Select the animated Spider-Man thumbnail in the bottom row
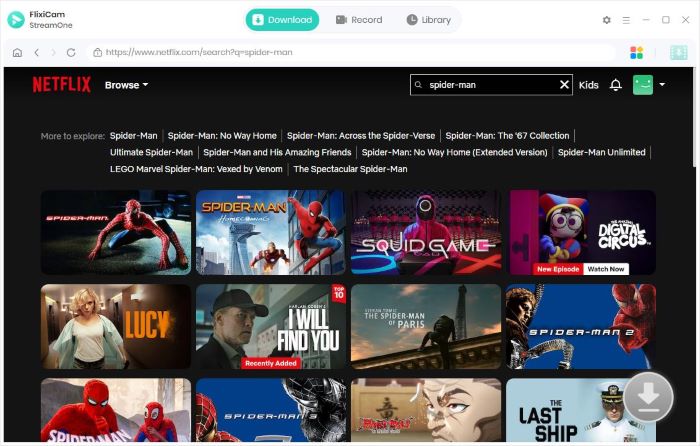The width and height of the screenshot is (700, 446). pyautogui.click(x=116, y=410)
